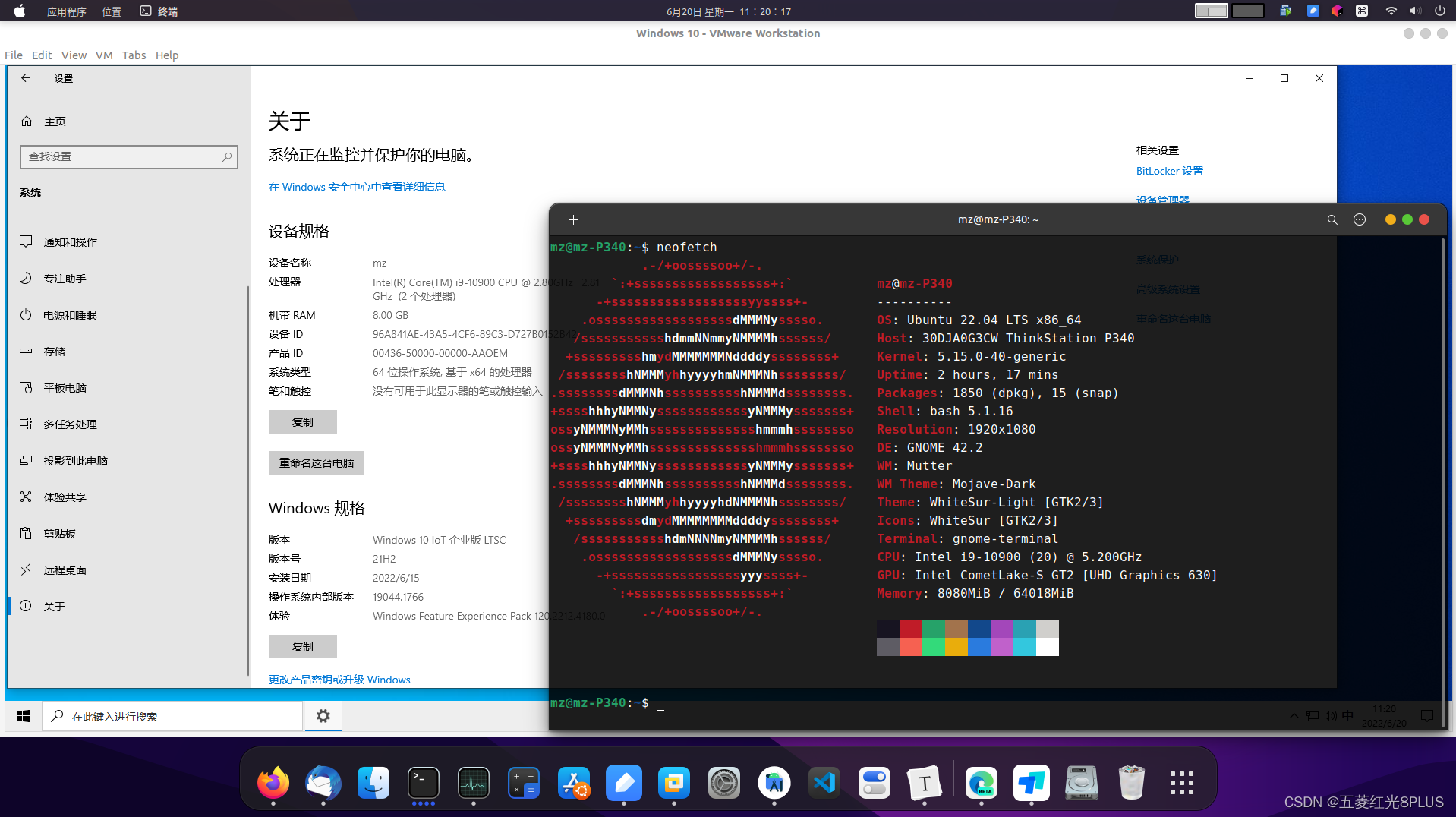Open 电源和睡眠 settings page
Screen dimensions: 1456x817
(128, 314)
